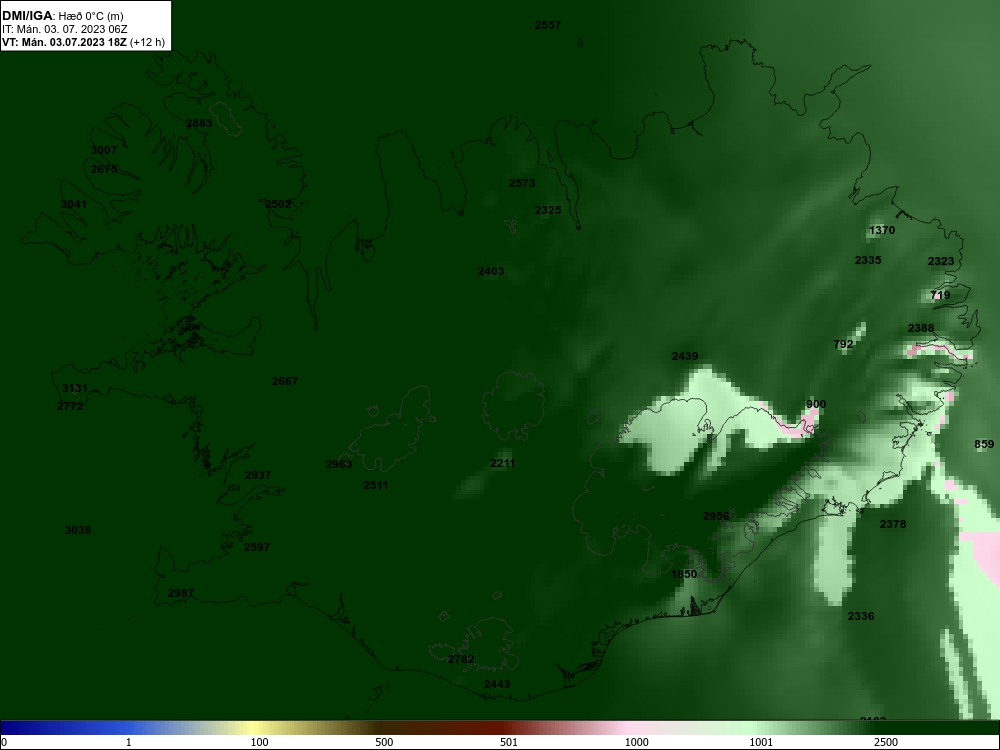Click the DMI/IGA title label
The image size is (1000, 750).
coord(28,16)
